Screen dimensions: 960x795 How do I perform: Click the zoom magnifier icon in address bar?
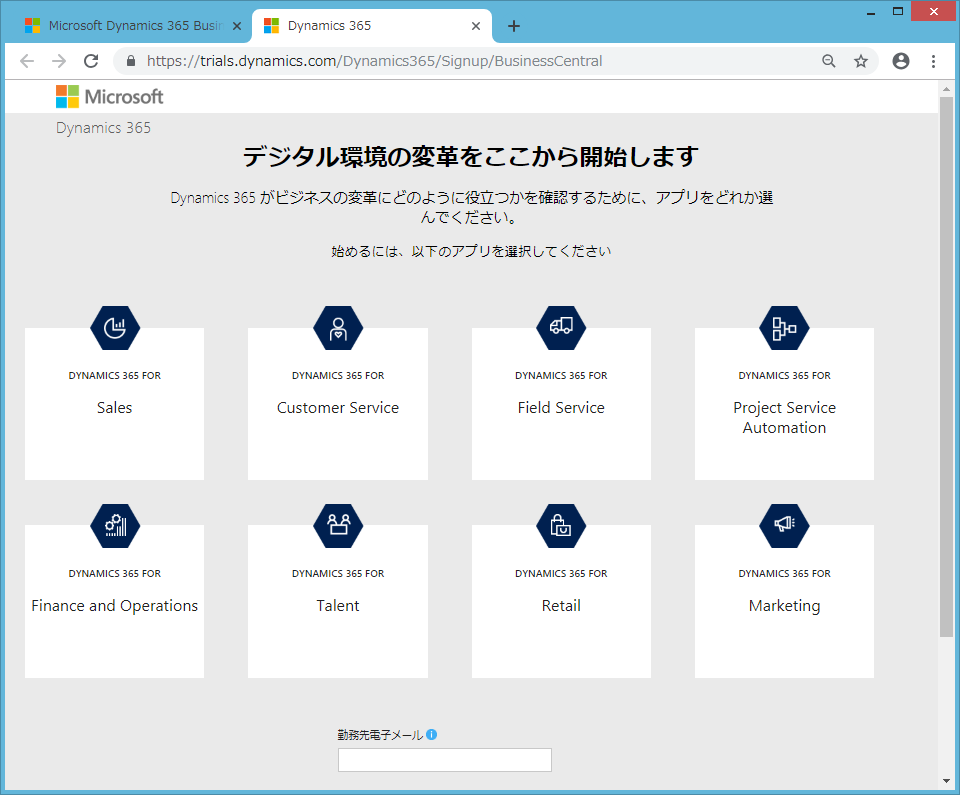(x=828, y=61)
